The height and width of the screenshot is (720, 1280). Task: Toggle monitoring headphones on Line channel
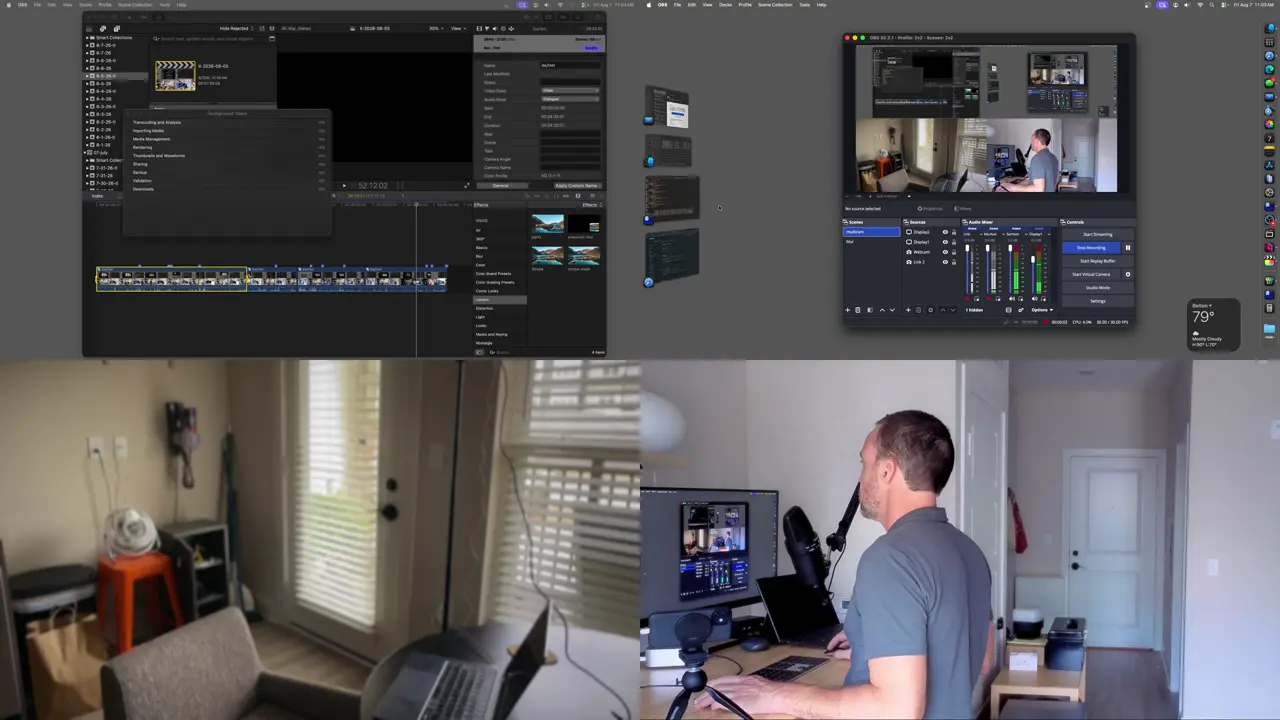(x=976, y=299)
